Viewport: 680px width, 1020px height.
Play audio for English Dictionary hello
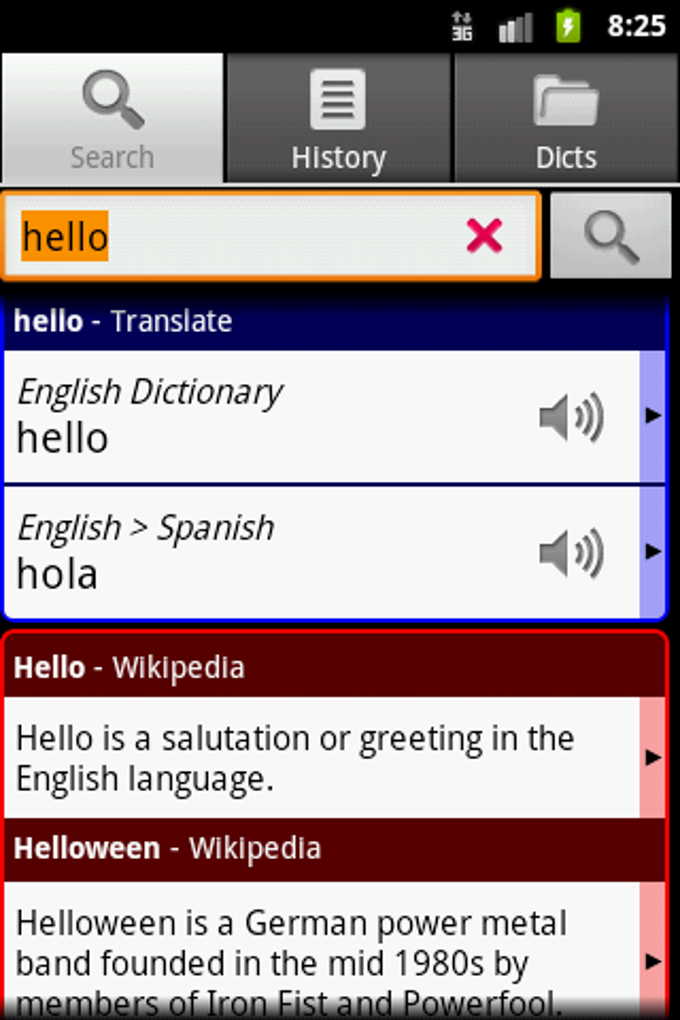(571, 417)
